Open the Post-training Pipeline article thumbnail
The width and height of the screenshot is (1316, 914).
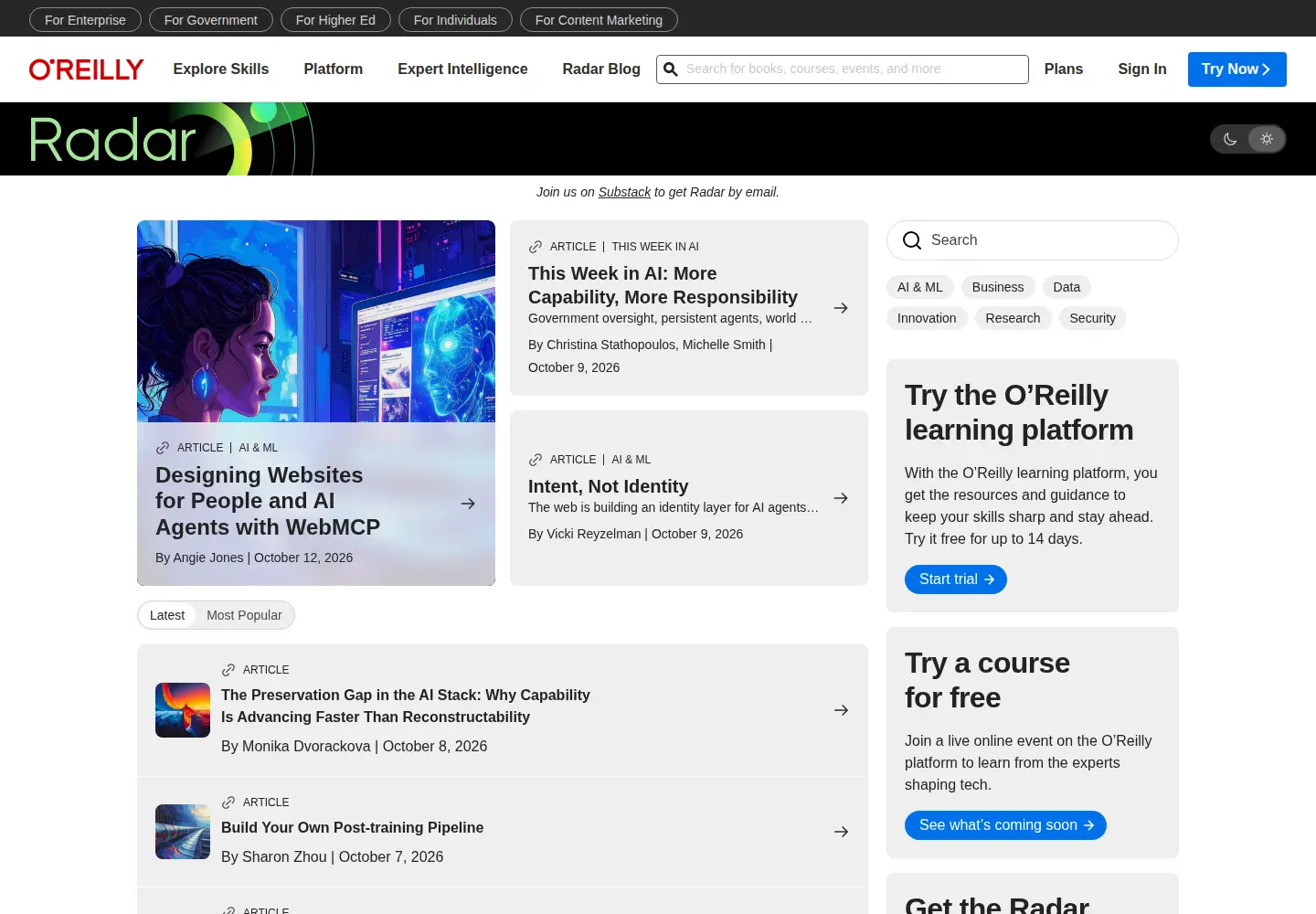[183, 832]
